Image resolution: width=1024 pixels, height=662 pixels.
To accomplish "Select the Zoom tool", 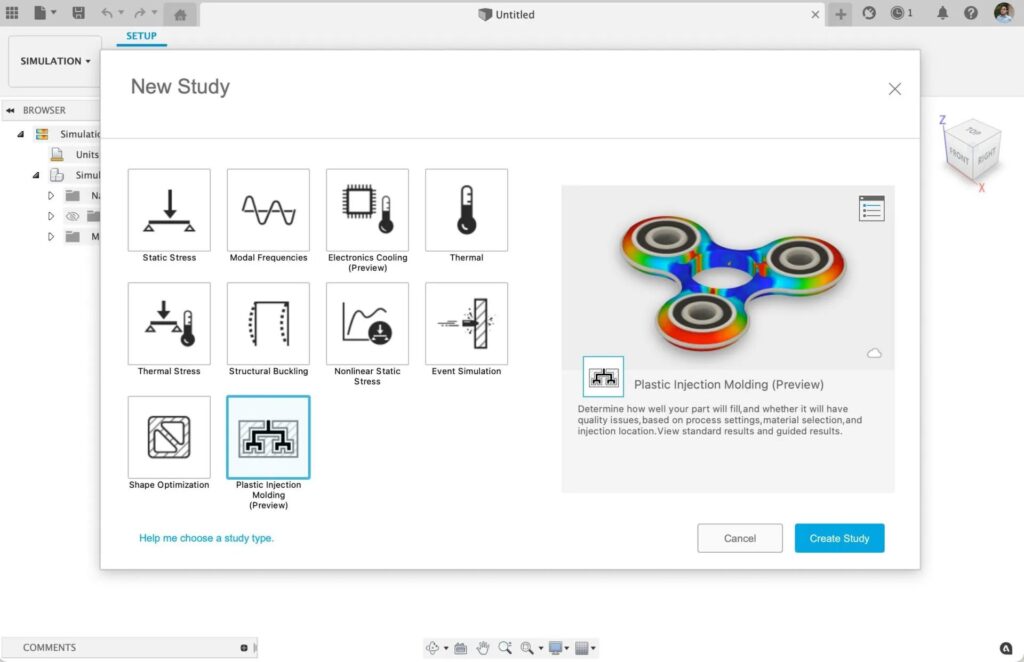I will 505,648.
